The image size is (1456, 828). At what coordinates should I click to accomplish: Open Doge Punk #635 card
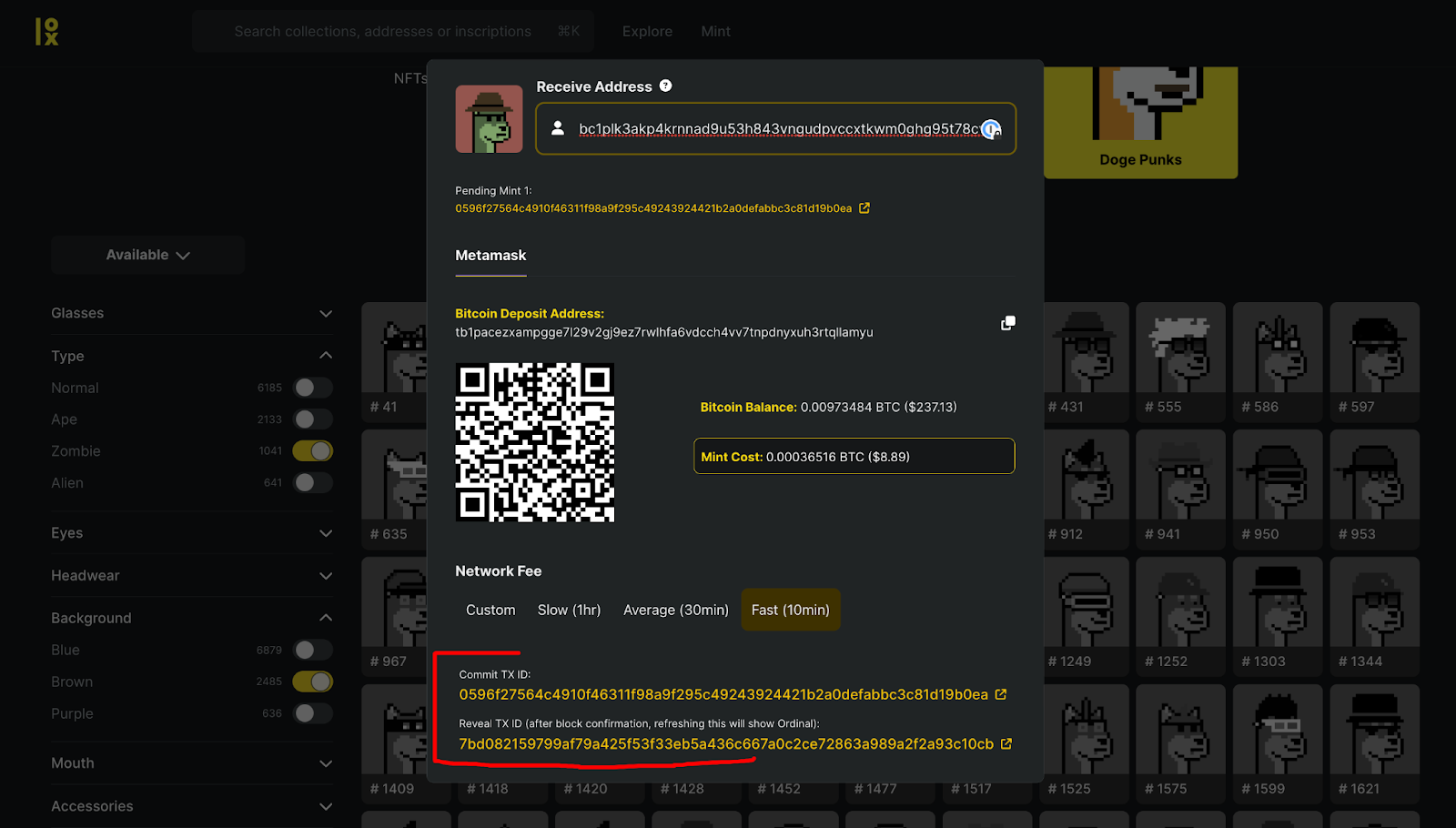(x=394, y=489)
